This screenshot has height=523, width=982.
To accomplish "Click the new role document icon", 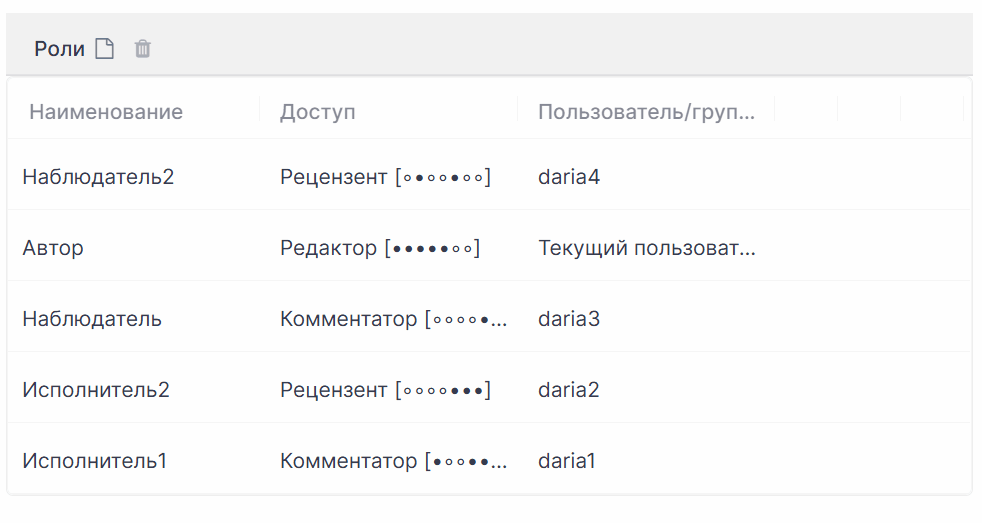I will click(x=105, y=48).
